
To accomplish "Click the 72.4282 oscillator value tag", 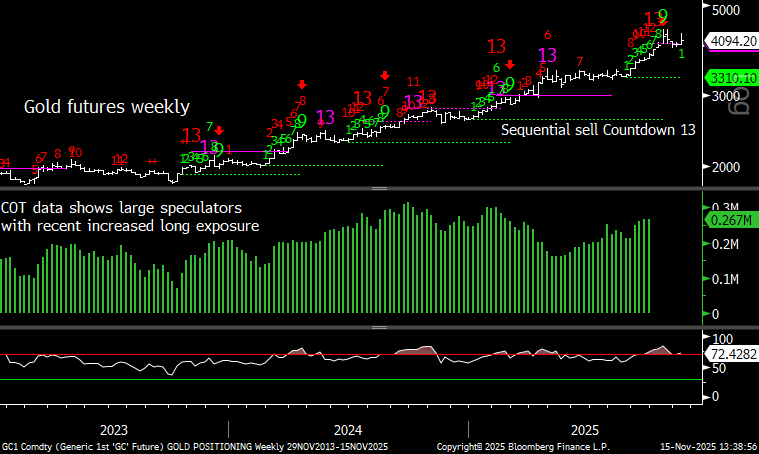I will coord(729,355).
